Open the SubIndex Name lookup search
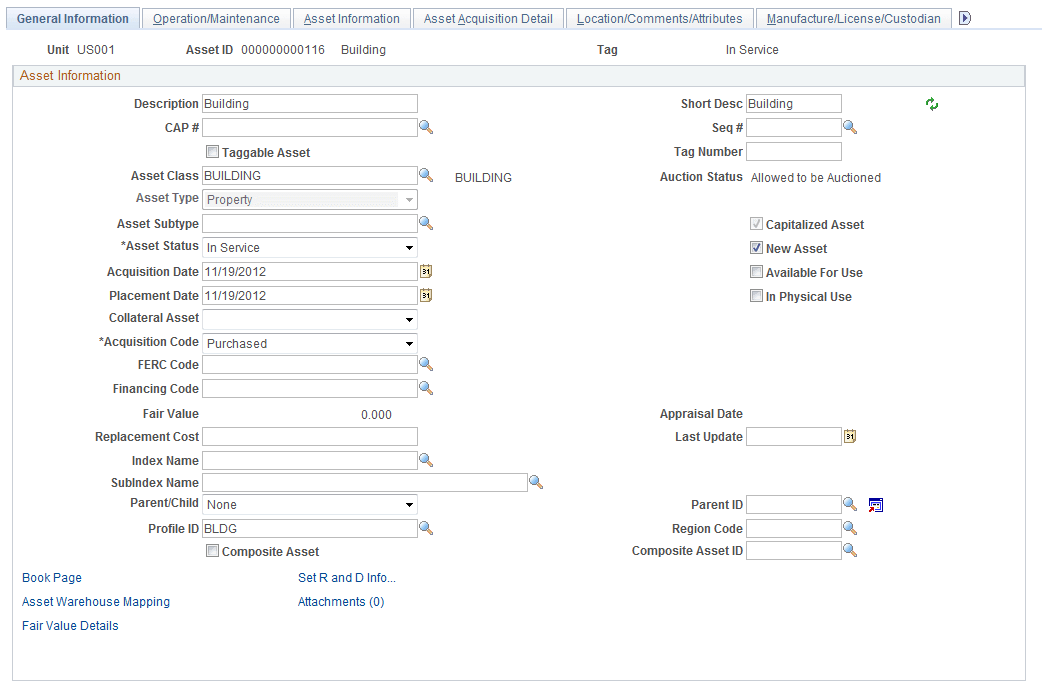 537,482
